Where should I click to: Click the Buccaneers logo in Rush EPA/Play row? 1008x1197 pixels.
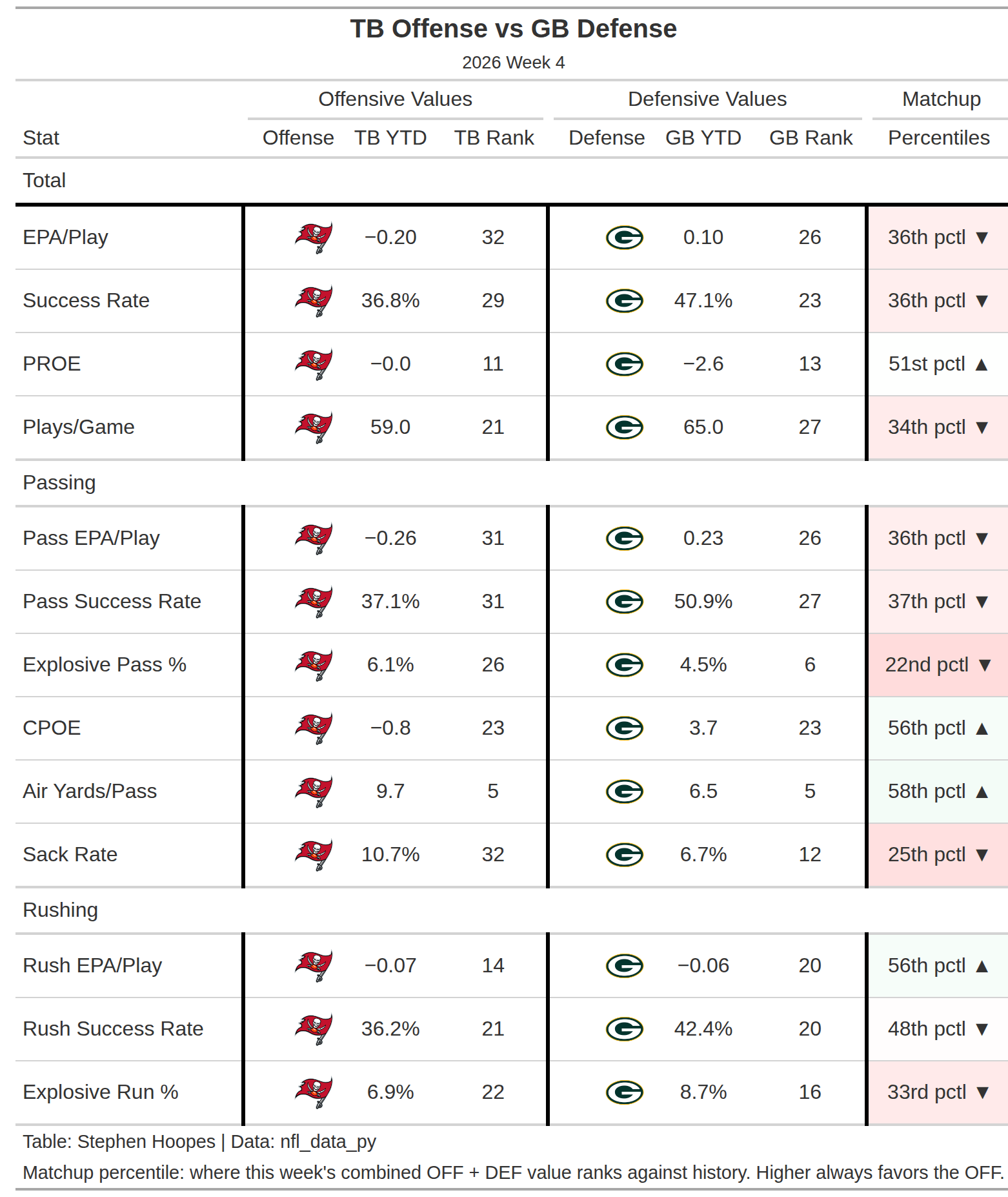pyautogui.click(x=314, y=966)
